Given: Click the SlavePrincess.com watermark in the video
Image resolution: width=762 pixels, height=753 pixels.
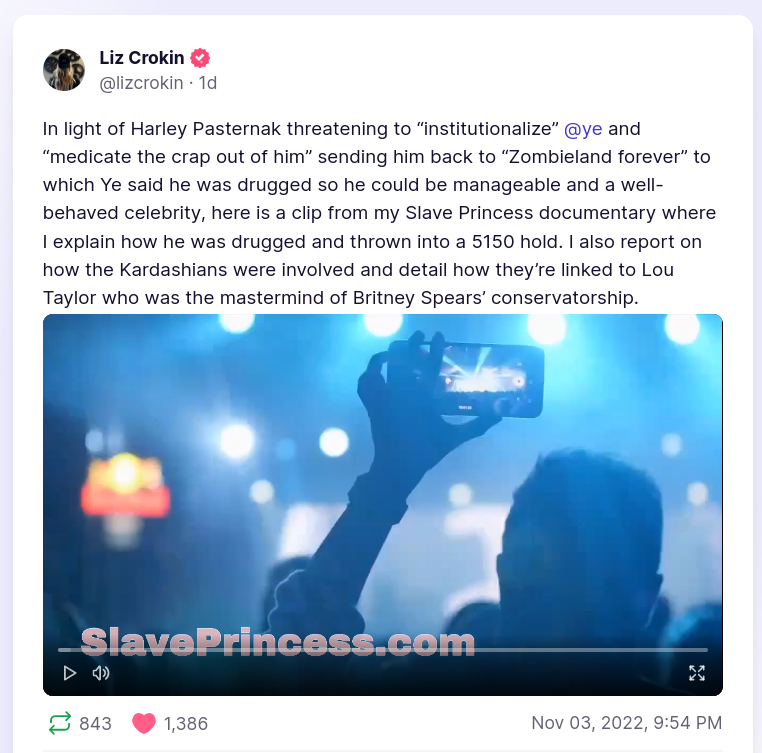Looking at the screenshot, I should tap(277, 642).
